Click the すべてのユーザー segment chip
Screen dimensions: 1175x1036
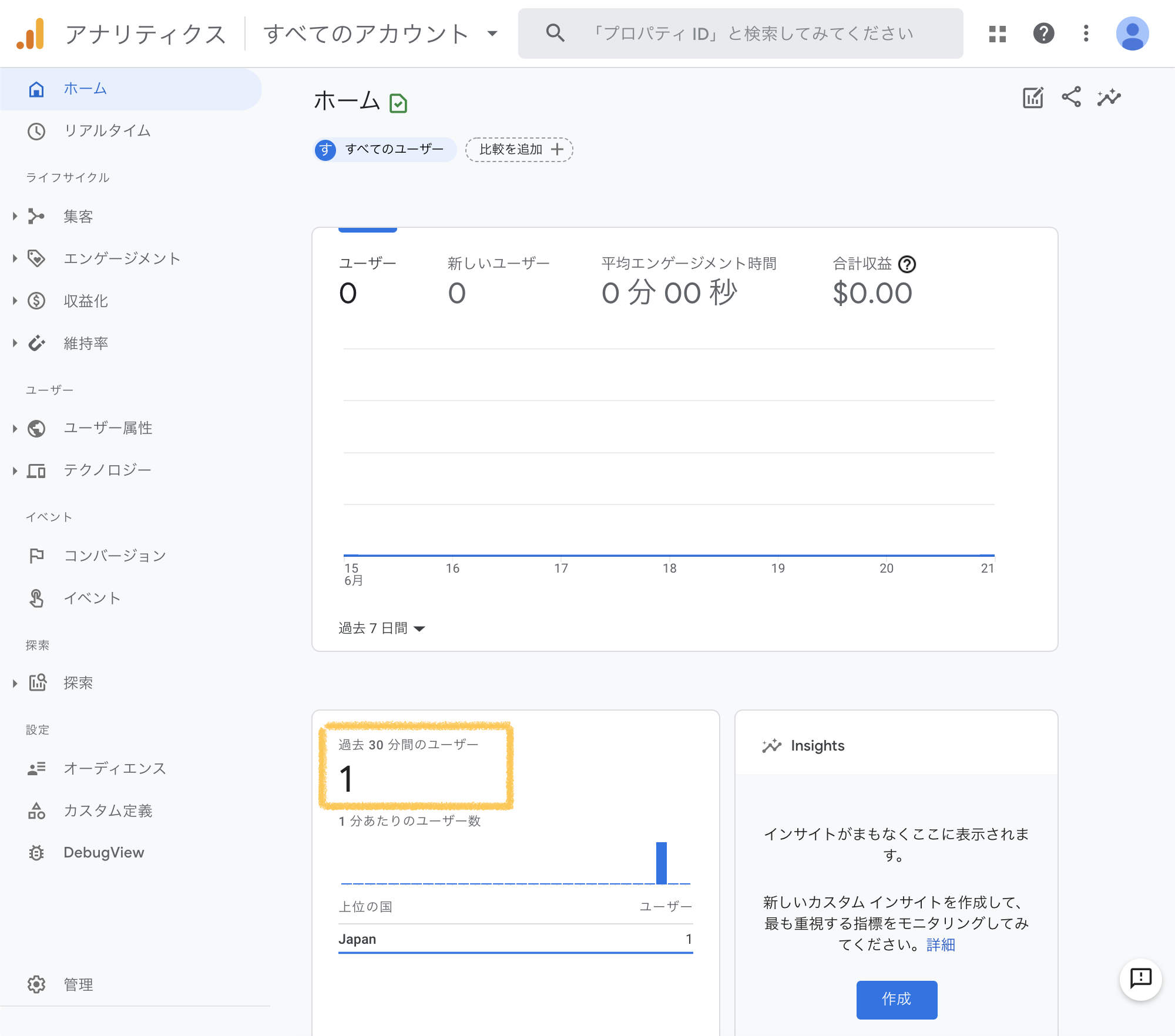(x=385, y=149)
